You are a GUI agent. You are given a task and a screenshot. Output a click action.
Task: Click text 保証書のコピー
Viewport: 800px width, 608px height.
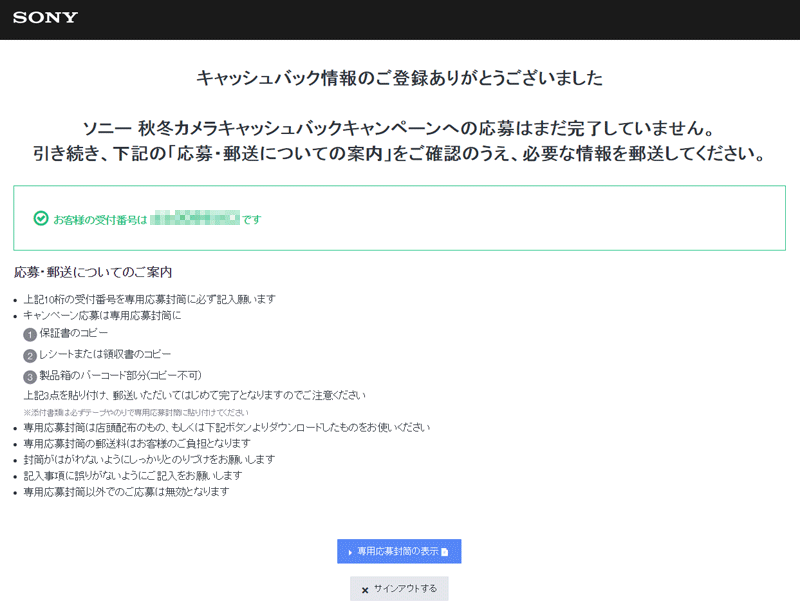tap(74, 333)
